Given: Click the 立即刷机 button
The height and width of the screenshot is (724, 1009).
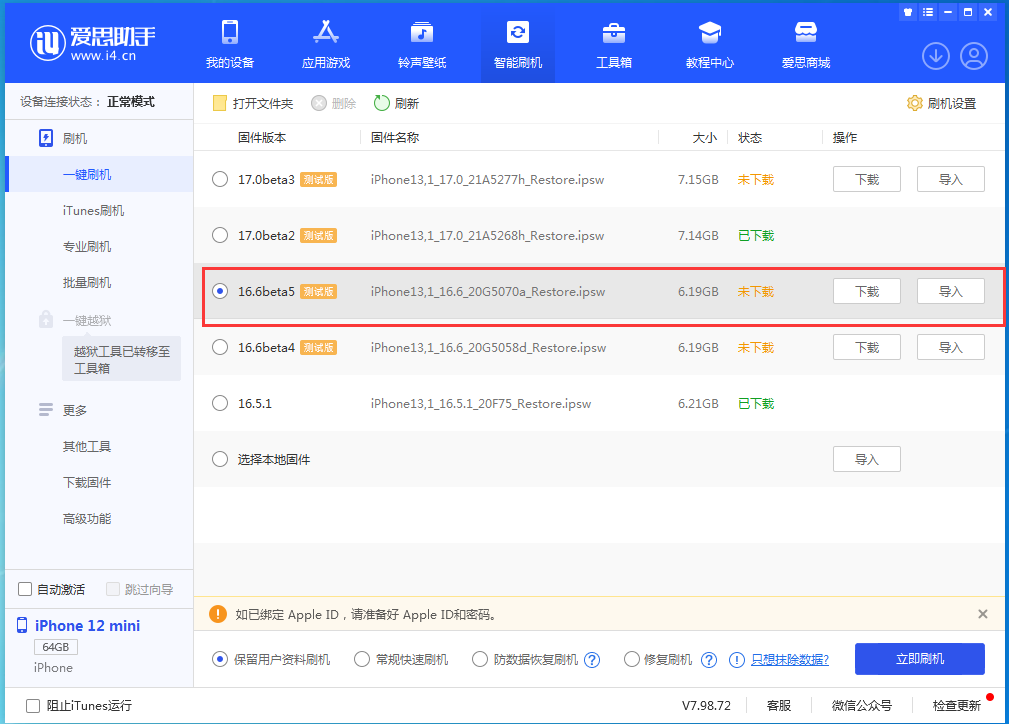Looking at the screenshot, I should [x=919, y=659].
